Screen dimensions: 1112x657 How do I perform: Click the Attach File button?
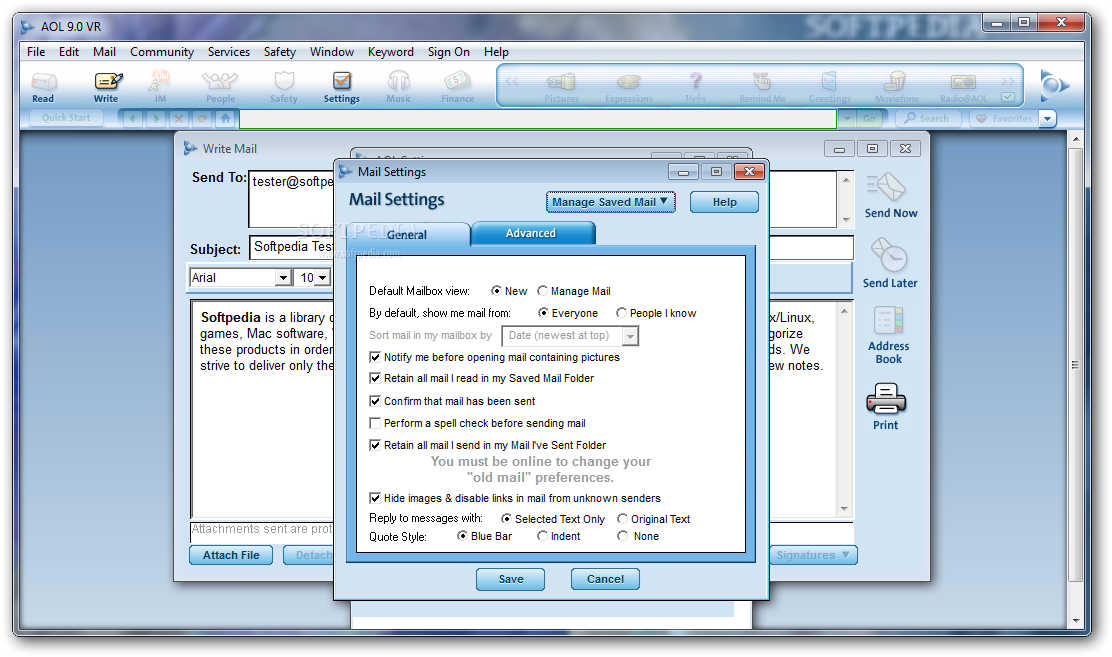pos(231,555)
